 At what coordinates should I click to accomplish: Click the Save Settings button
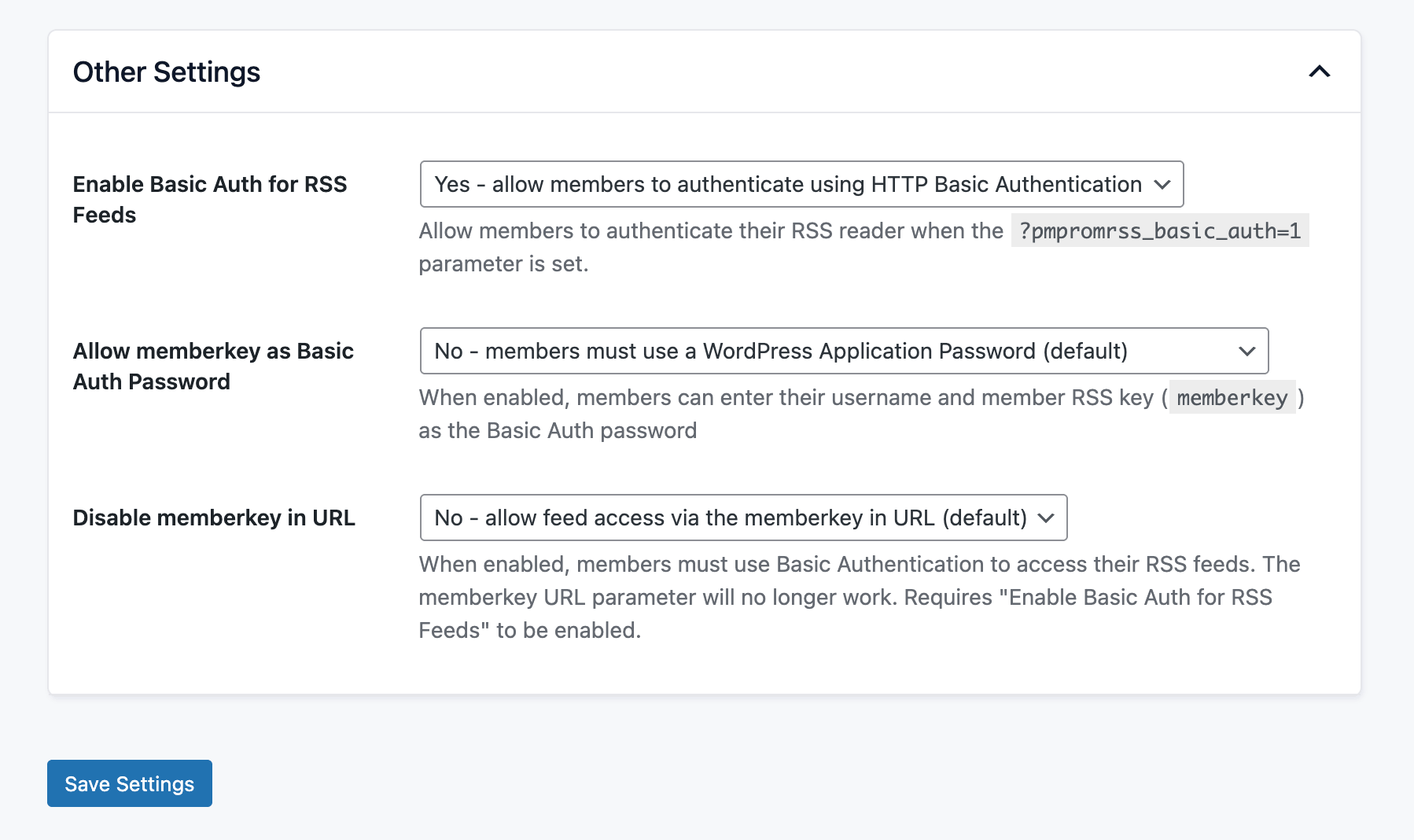pos(129,783)
